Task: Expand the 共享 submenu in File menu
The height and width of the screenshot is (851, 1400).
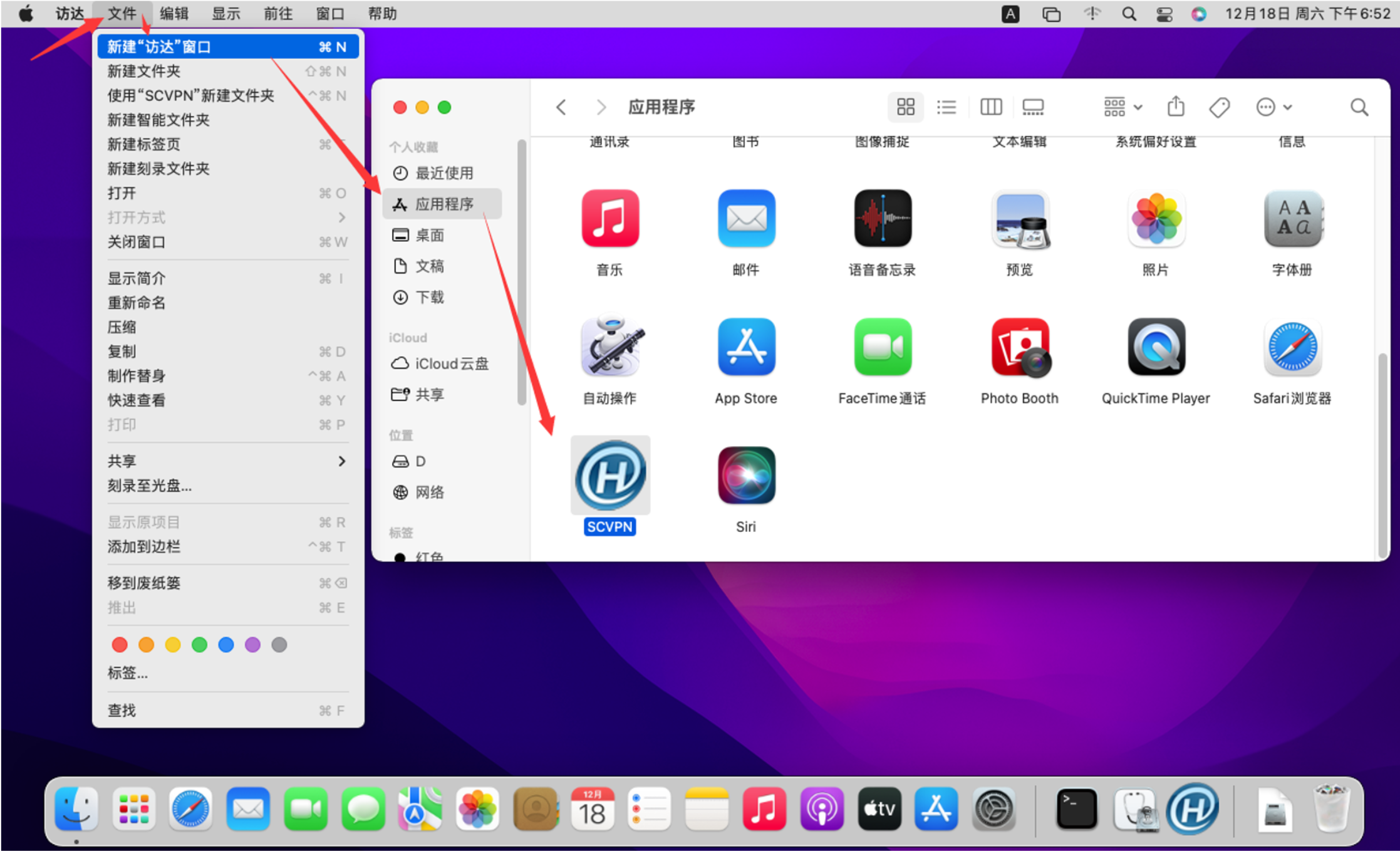Action: pyautogui.click(x=227, y=461)
